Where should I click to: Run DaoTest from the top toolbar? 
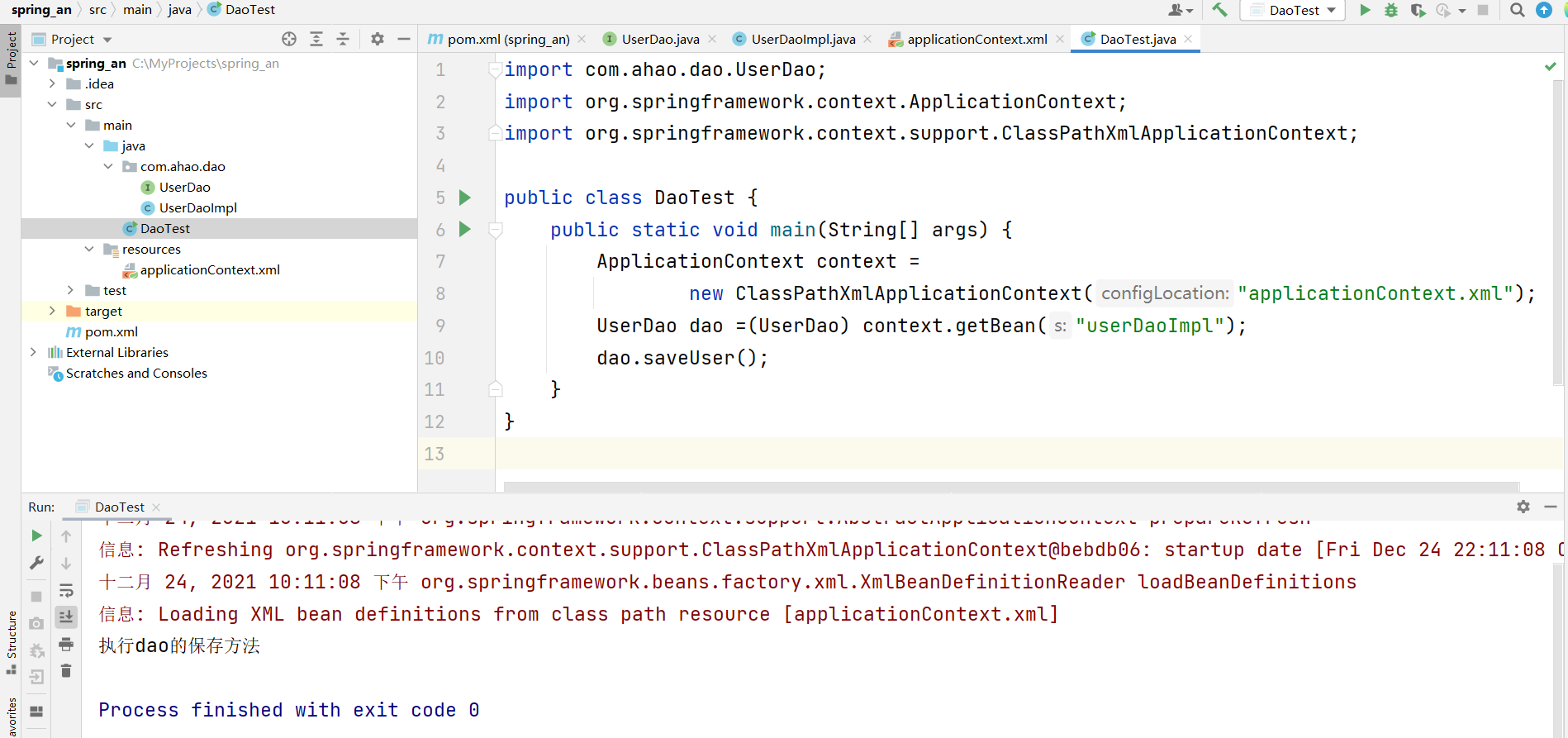tap(1365, 10)
